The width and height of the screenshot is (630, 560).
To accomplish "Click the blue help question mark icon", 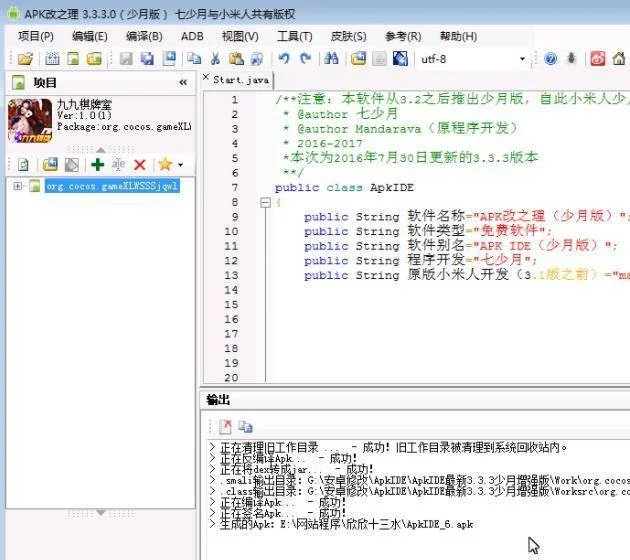I will 550,59.
